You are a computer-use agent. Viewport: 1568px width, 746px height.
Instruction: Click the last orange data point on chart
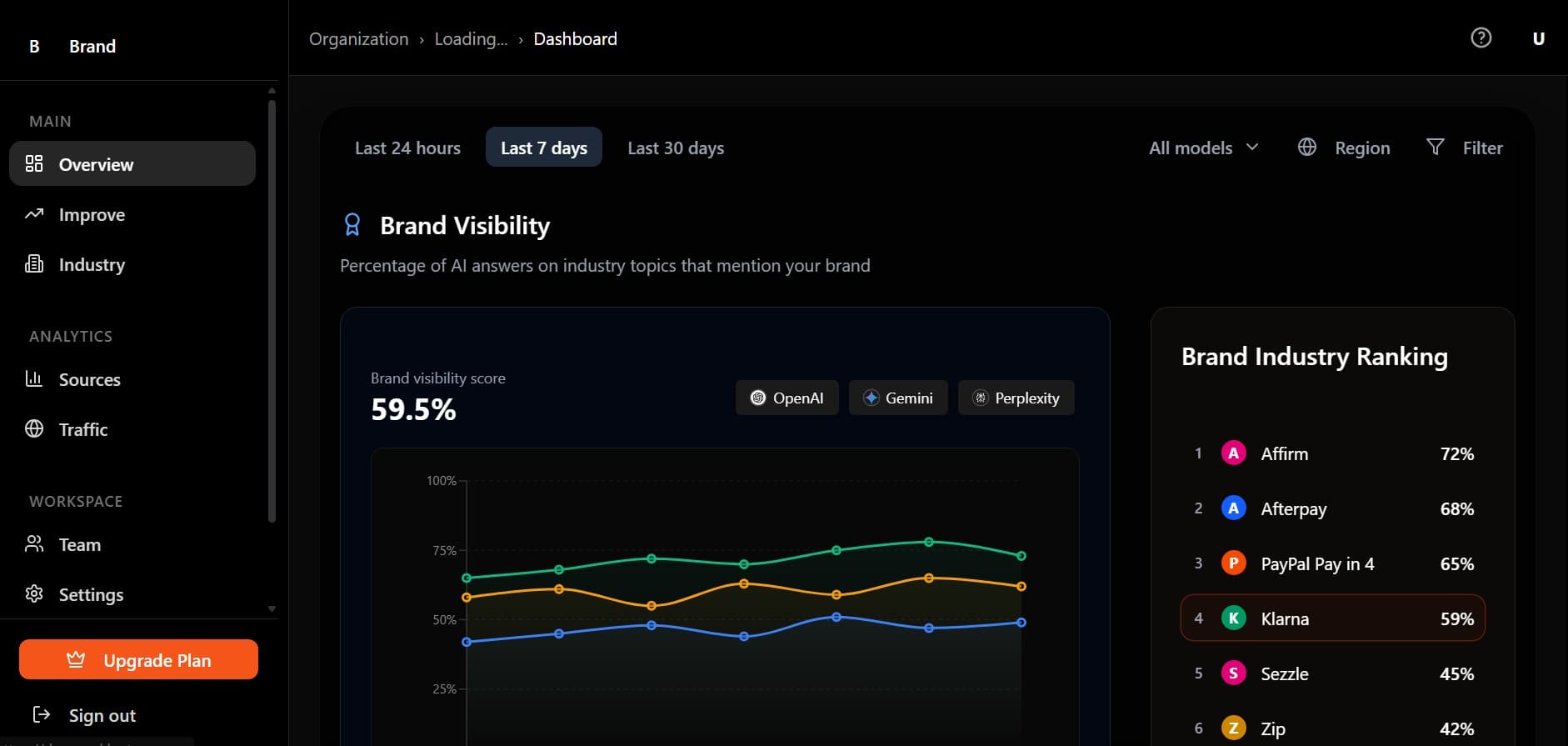coord(1021,586)
